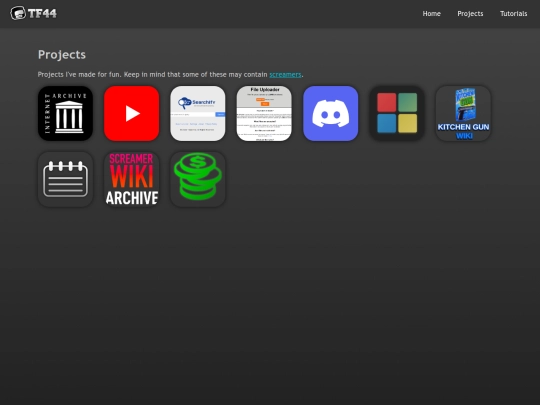Select Projects in the navigation bar
This screenshot has height=405, width=540.
point(470,14)
